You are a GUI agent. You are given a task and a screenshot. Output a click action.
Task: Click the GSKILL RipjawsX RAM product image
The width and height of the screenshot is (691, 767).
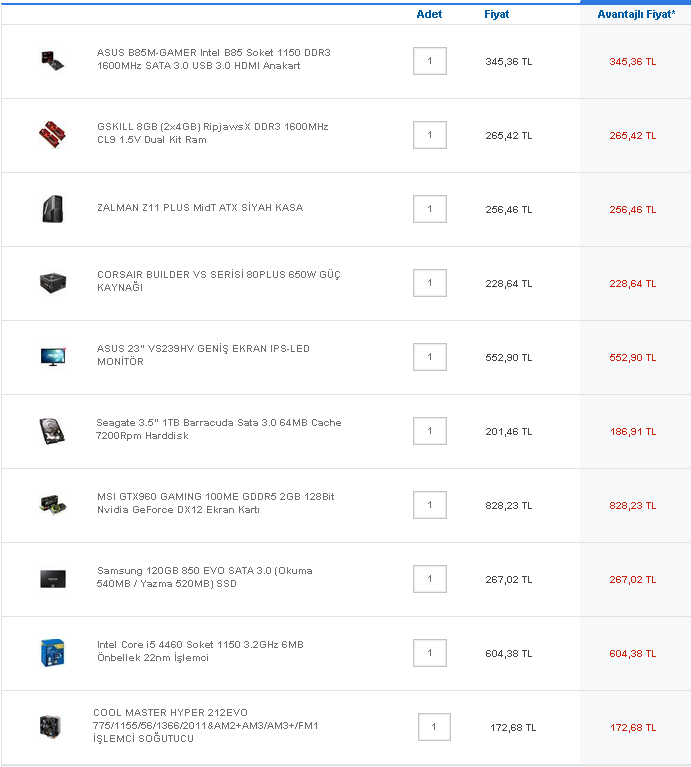click(x=52, y=134)
